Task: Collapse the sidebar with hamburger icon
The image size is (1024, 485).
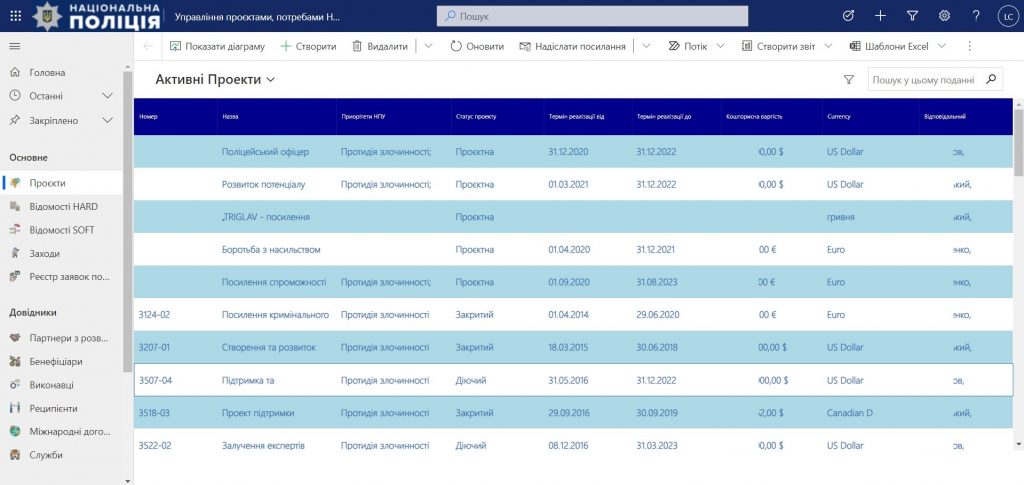Action: pyautogui.click(x=14, y=46)
